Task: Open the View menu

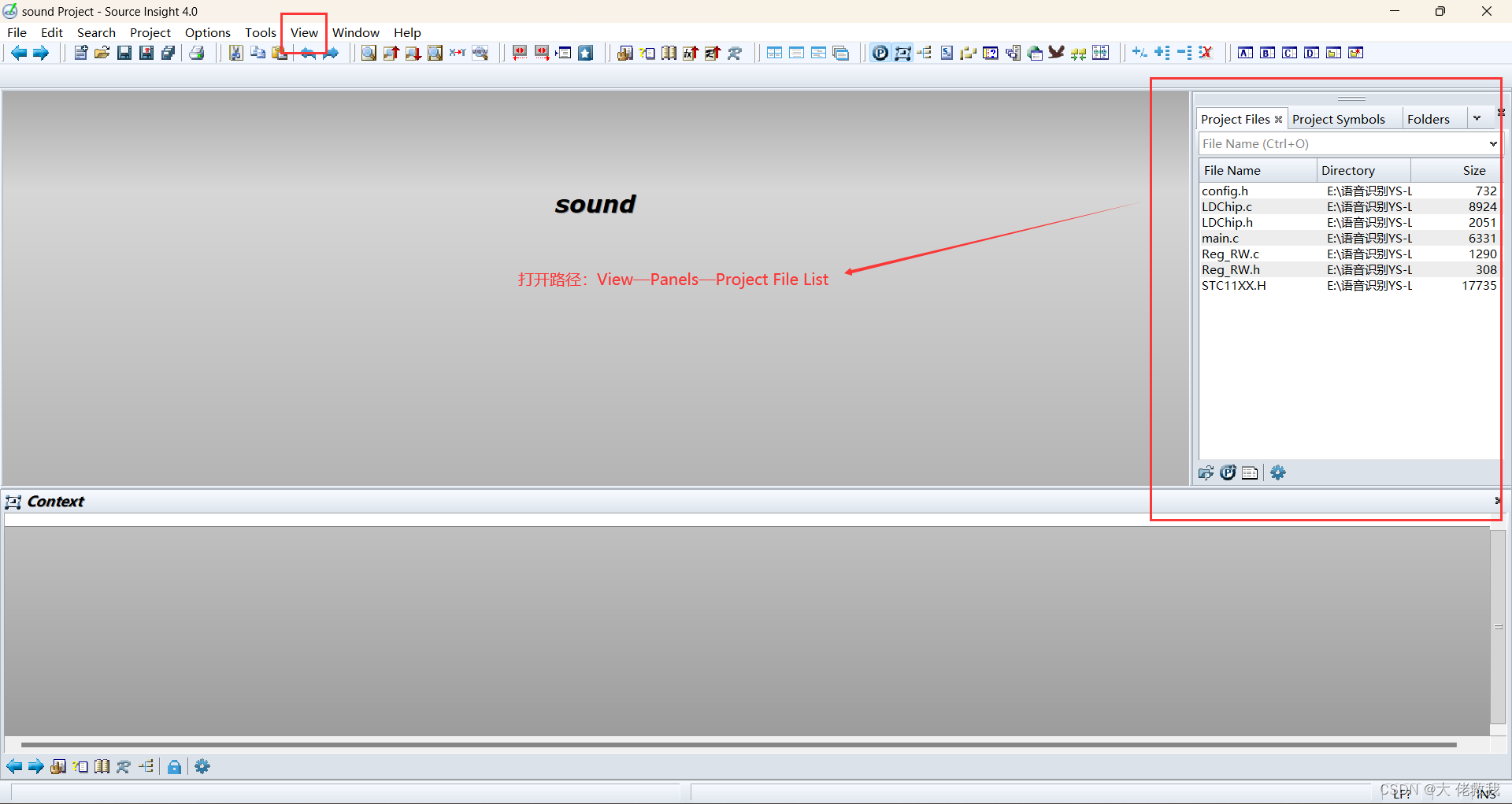Action: tap(303, 32)
